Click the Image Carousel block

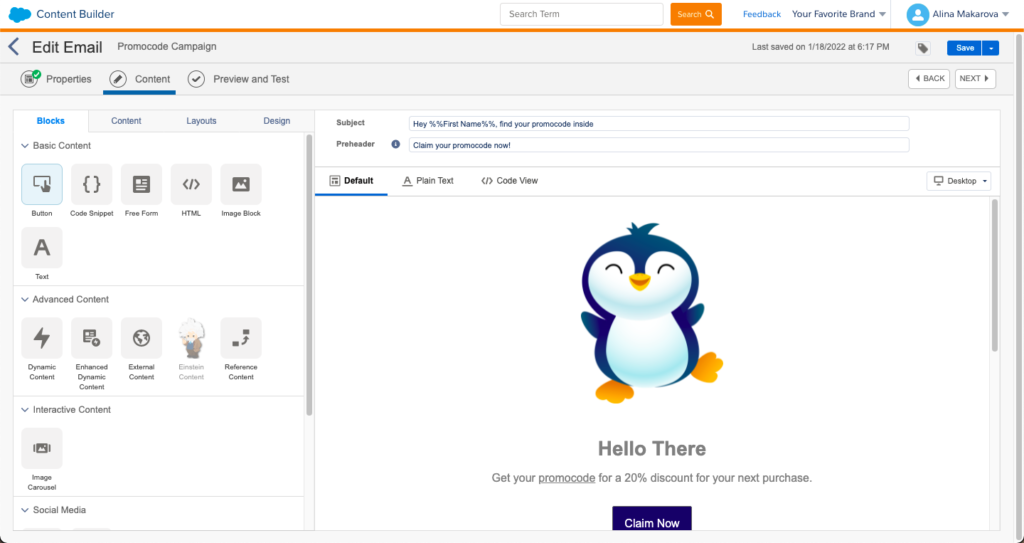[x=42, y=448]
